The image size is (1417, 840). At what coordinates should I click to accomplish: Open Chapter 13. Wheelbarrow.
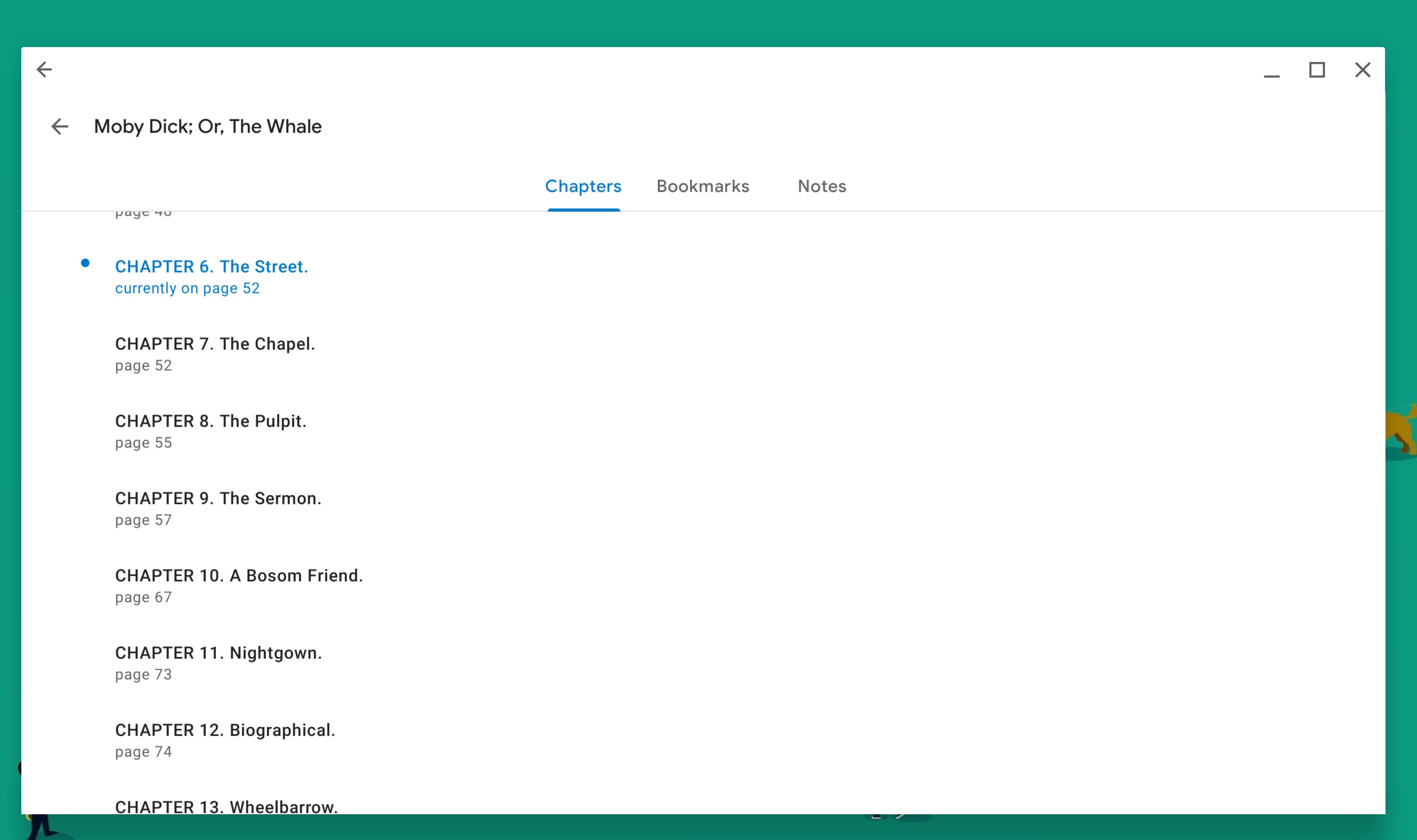[x=226, y=807]
